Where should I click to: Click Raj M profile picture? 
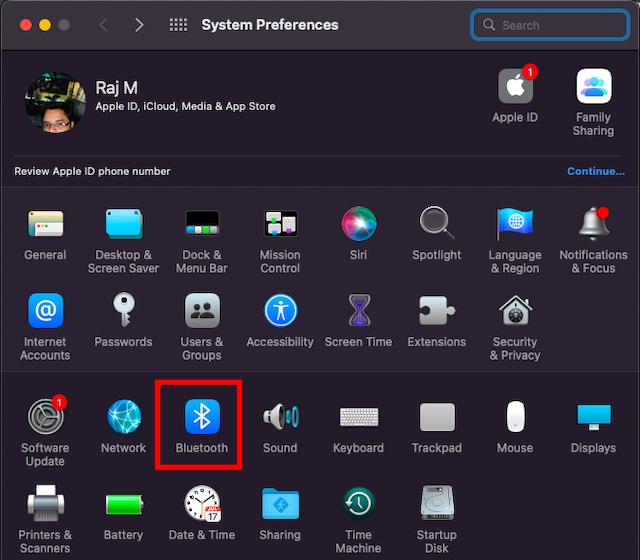pos(55,102)
